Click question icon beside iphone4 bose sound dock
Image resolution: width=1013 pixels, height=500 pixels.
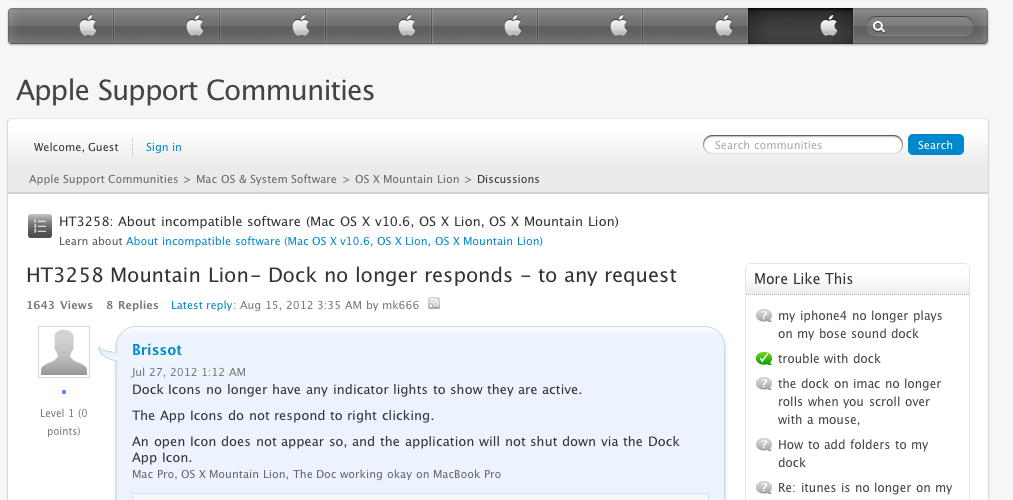(764, 317)
